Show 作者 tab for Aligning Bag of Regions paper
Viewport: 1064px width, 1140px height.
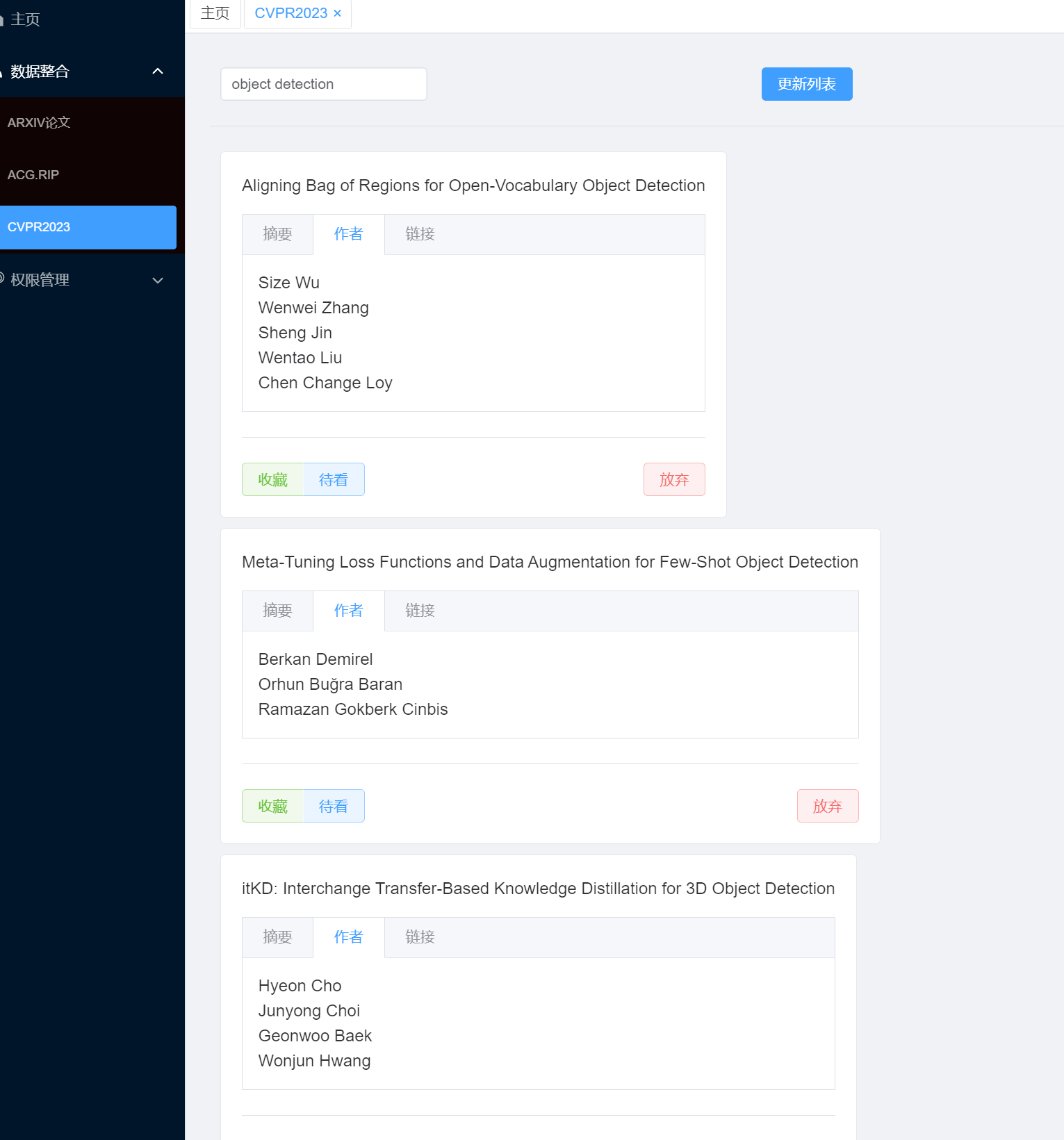(x=349, y=234)
